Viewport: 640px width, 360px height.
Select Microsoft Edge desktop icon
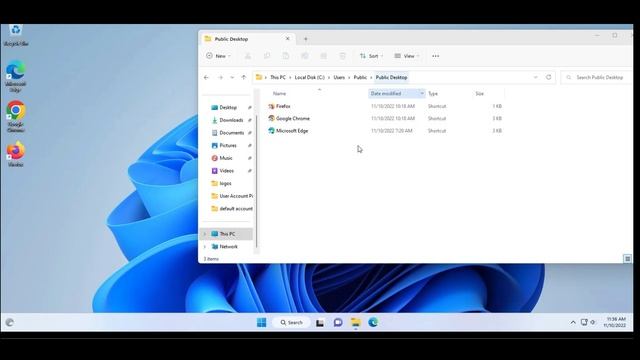coord(16,77)
